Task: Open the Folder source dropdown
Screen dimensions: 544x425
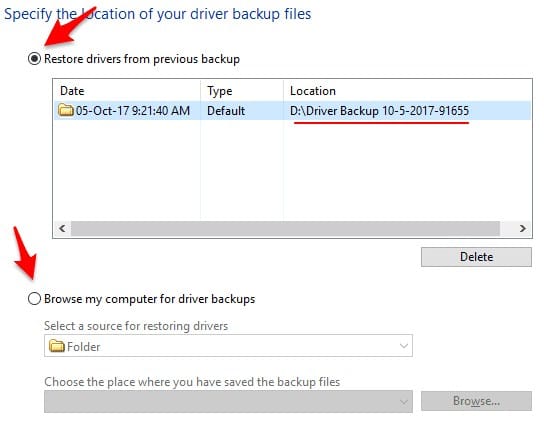Action: [228, 346]
